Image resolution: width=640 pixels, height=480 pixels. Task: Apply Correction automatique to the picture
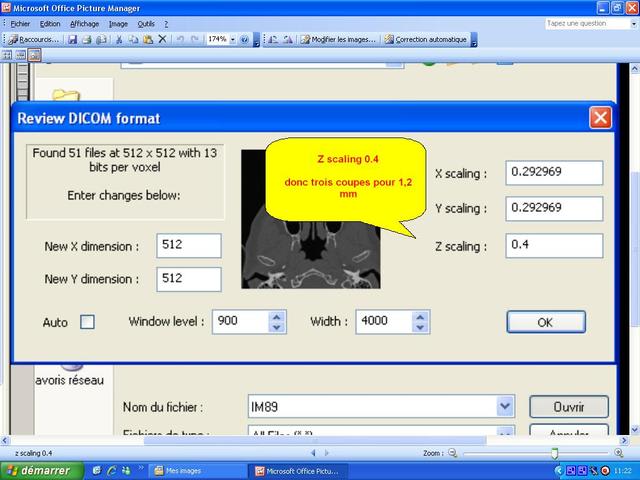click(426, 40)
